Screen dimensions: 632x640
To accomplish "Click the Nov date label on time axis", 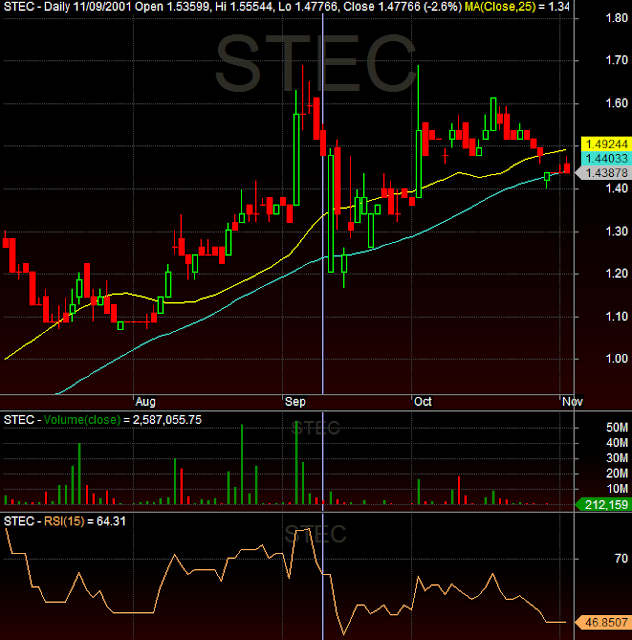I will point(572,402).
